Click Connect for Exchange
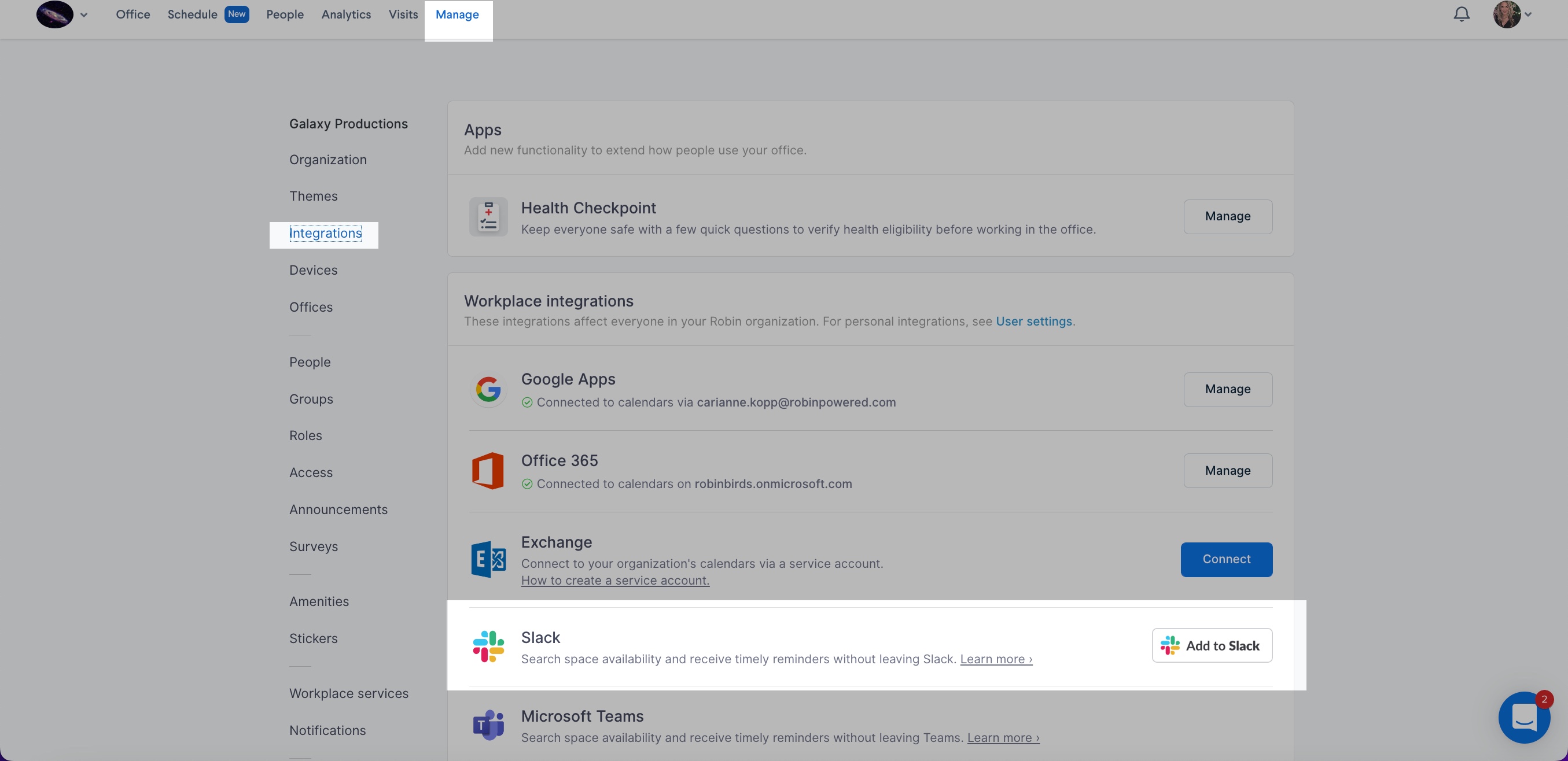This screenshot has height=761, width=1568. (x=1226, y=559)
